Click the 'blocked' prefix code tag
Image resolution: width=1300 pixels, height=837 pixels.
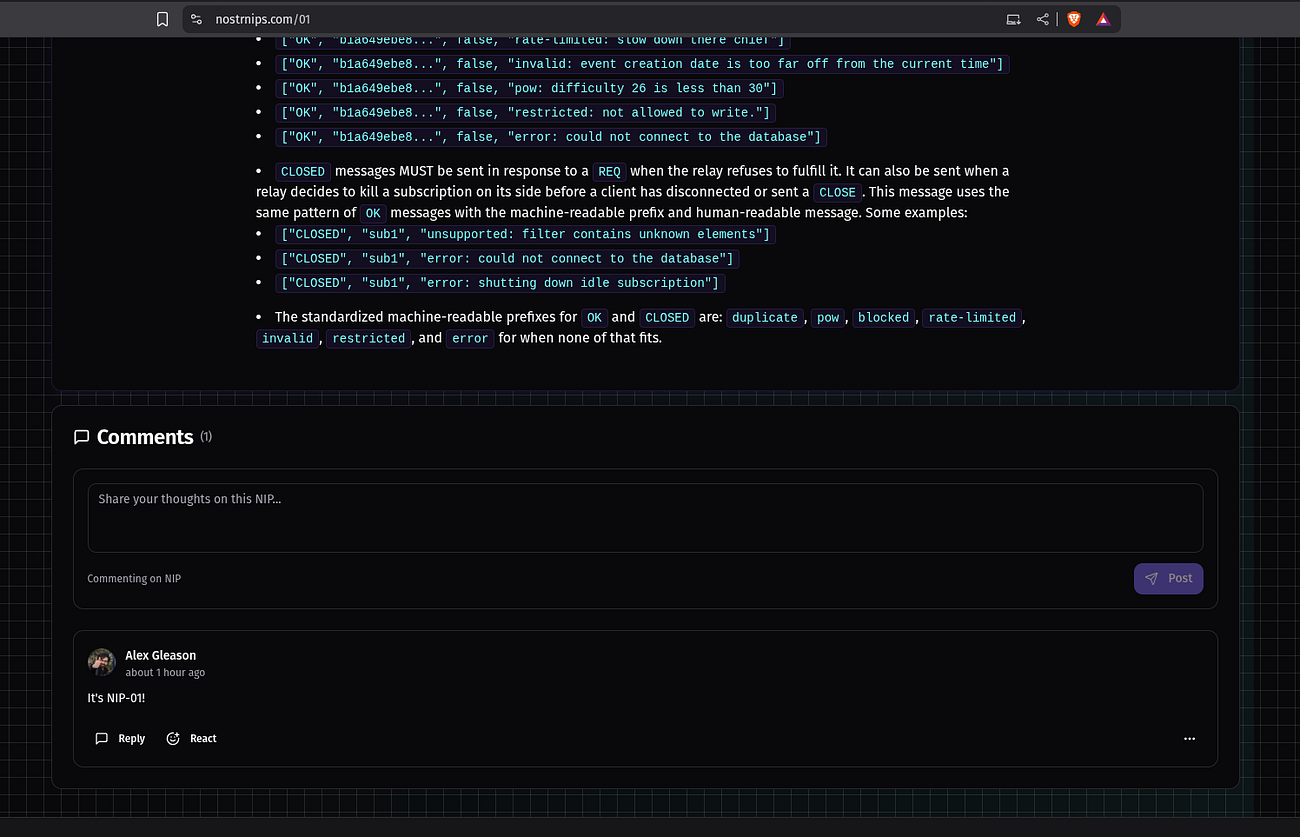[x=884, y=317]
